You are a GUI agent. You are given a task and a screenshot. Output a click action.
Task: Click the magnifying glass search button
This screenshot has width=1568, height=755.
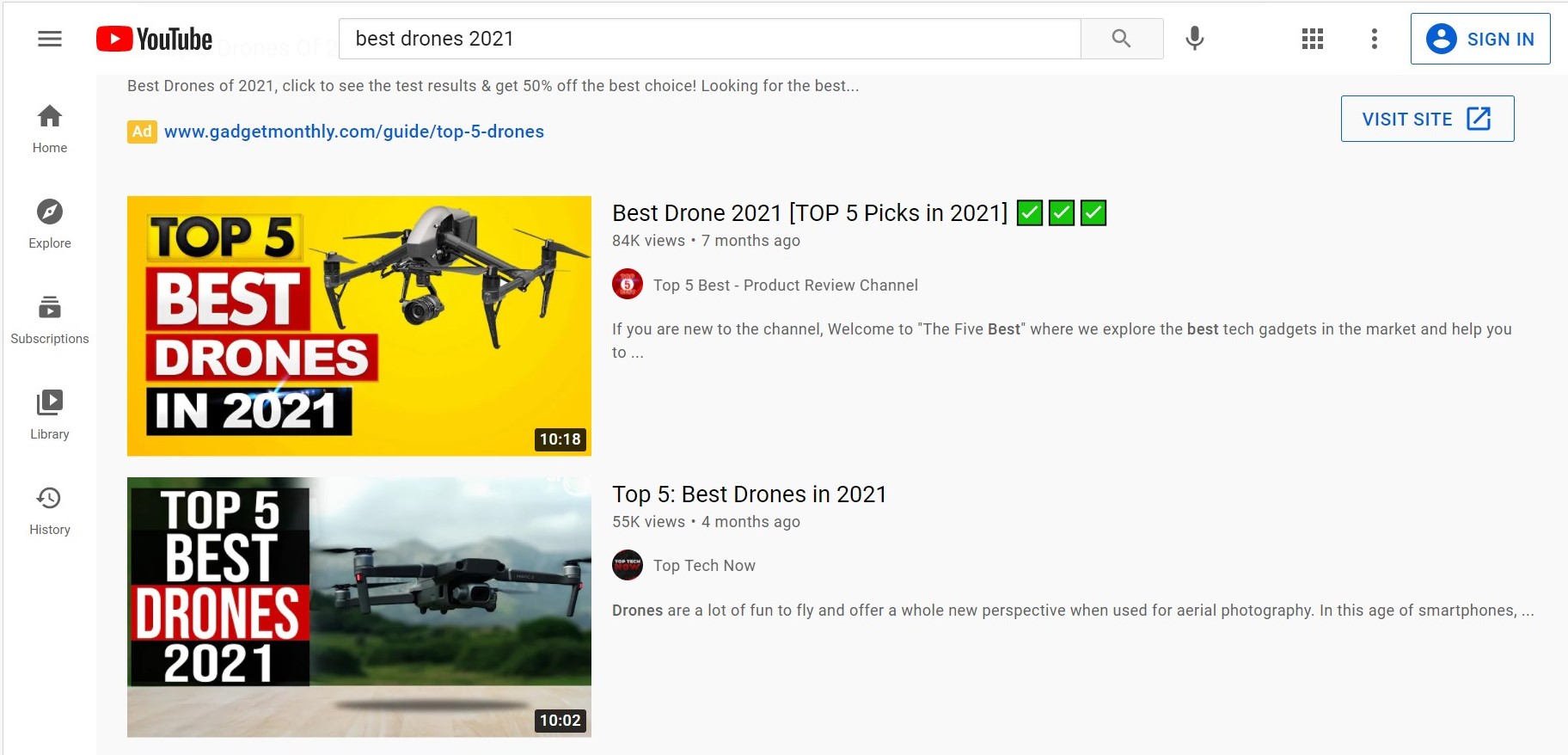tap(1122, 39)
